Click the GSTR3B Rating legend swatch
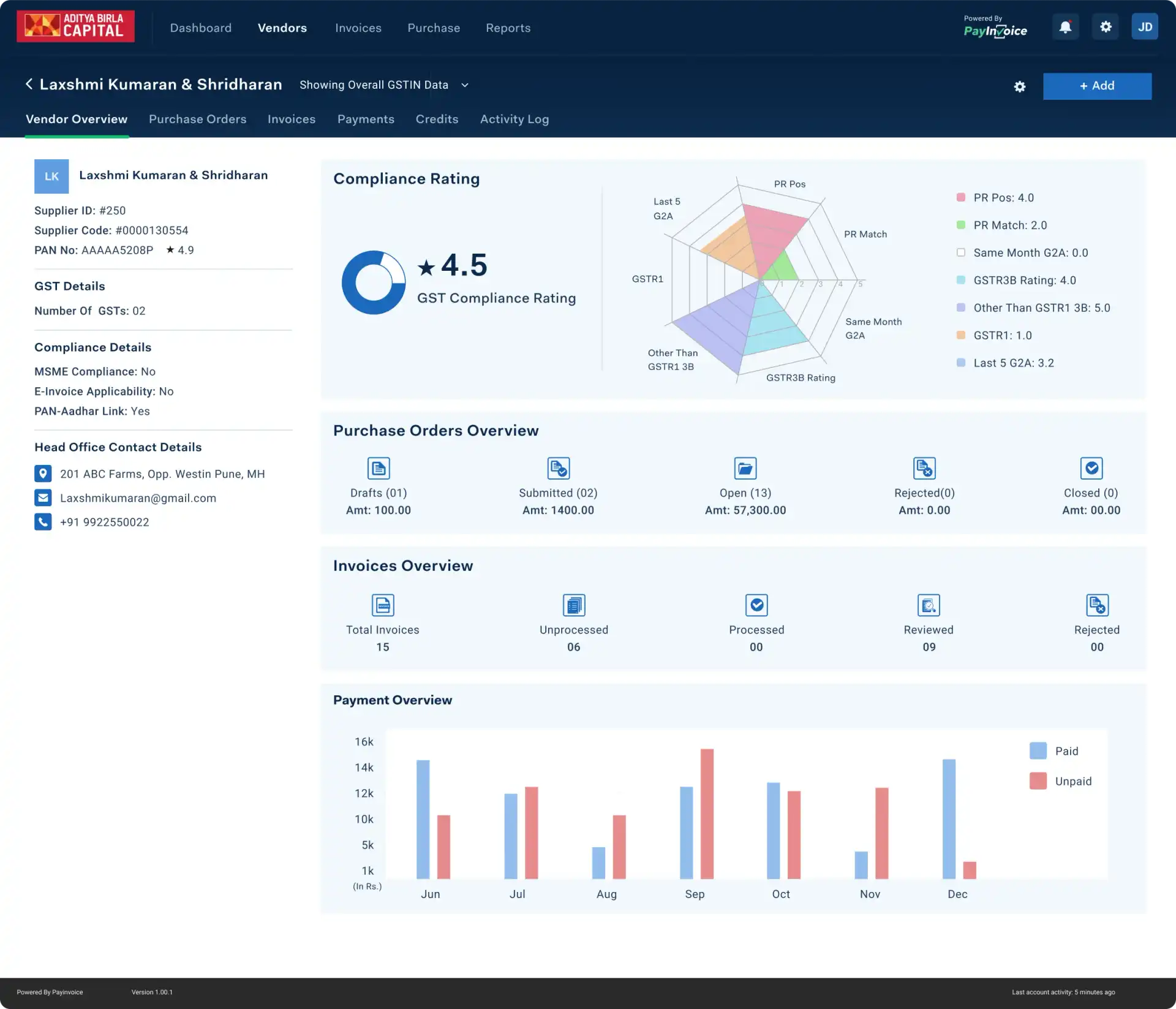The image size is (1176, 1009). pyautogui.click(x=961, y=280)
